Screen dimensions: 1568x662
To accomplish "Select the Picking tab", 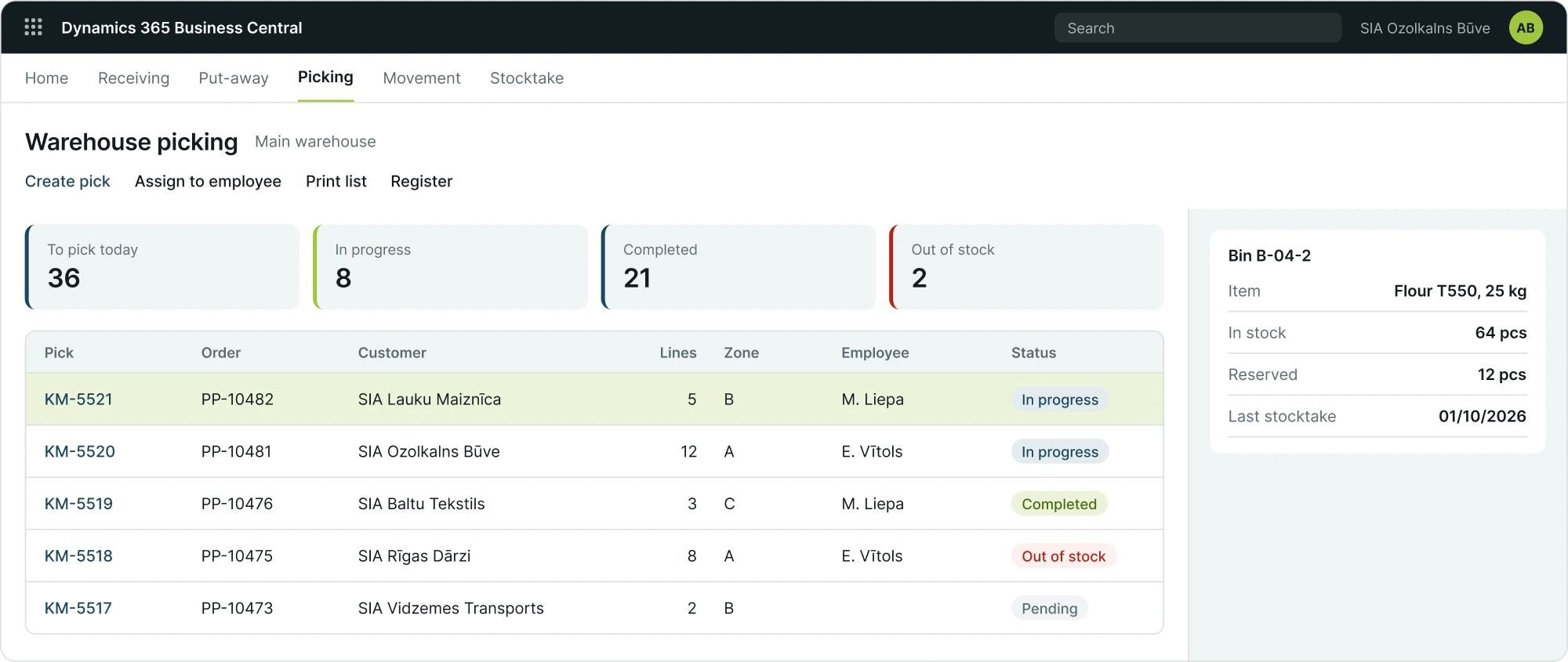I will coord(325,77).
